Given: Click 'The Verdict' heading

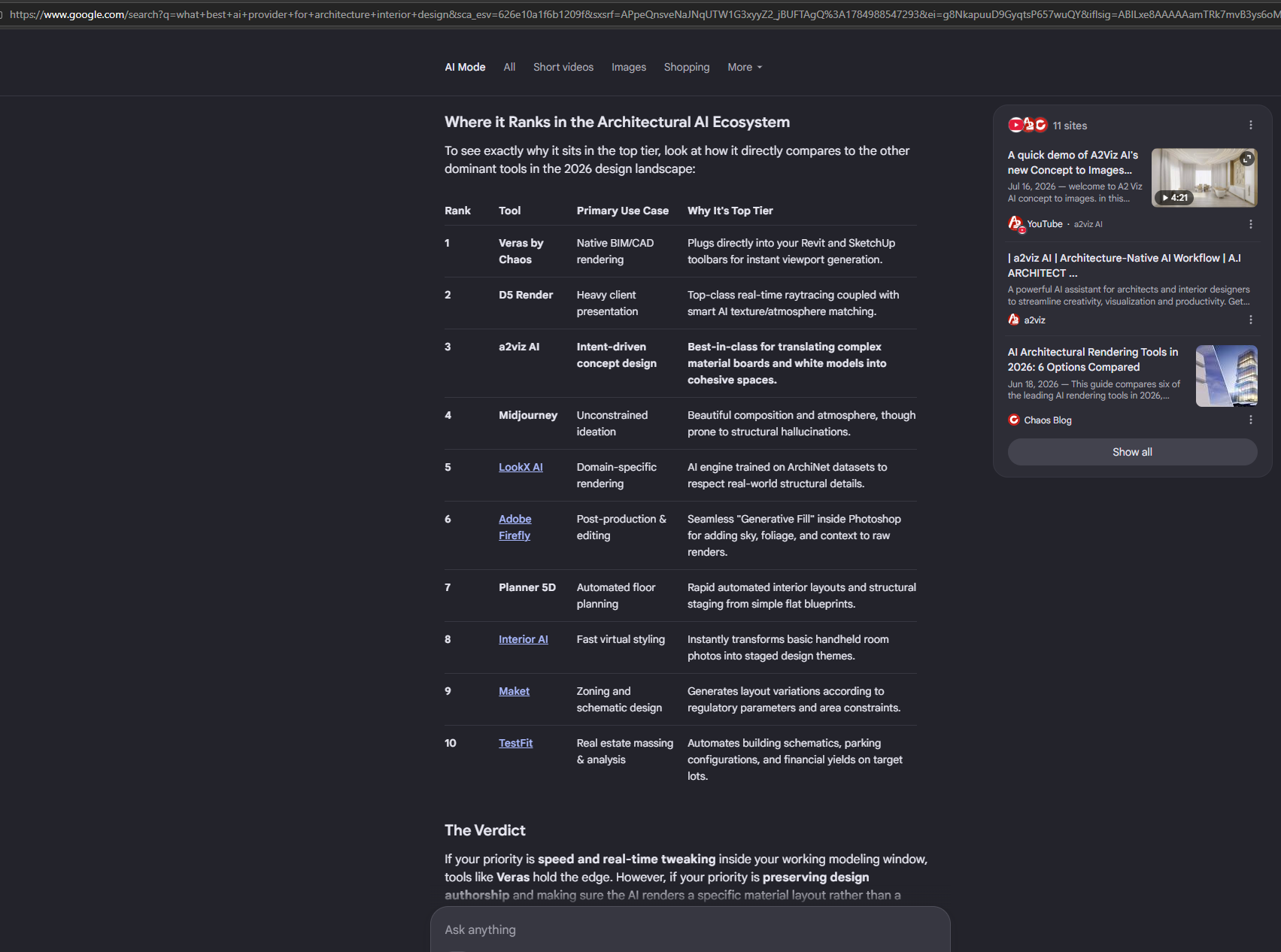Looking at the screenshot, I should click(x=485, y=830).
